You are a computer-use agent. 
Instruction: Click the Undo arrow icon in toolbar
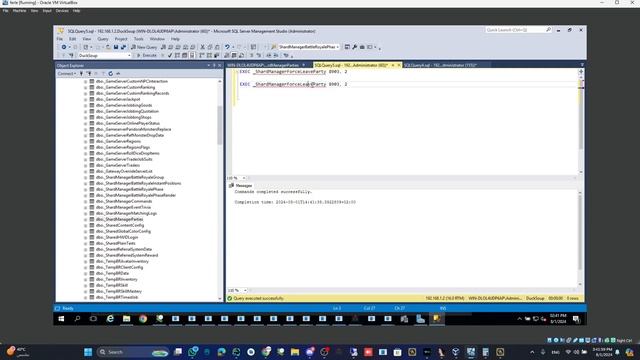tap(227, 47)
